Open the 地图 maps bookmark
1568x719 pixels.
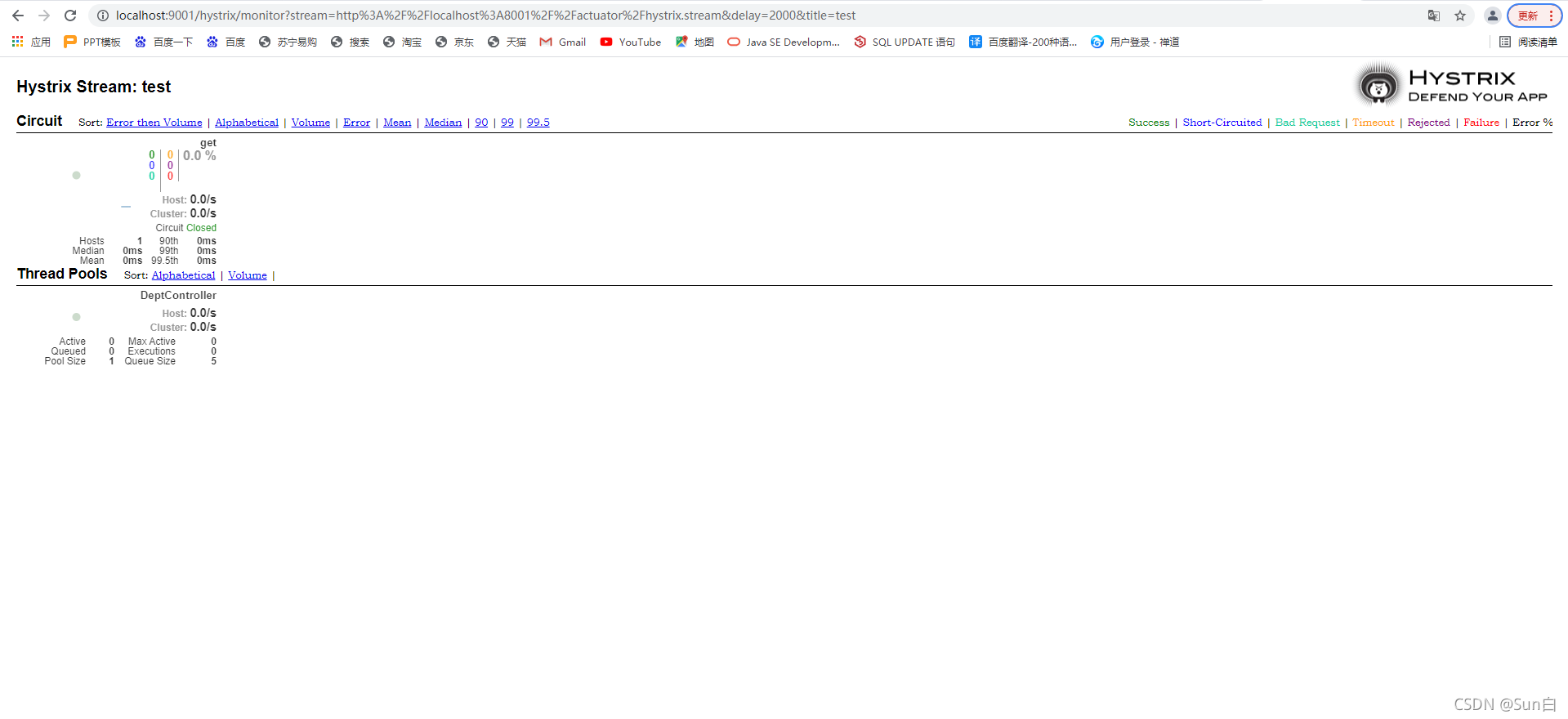pos(695,42)
